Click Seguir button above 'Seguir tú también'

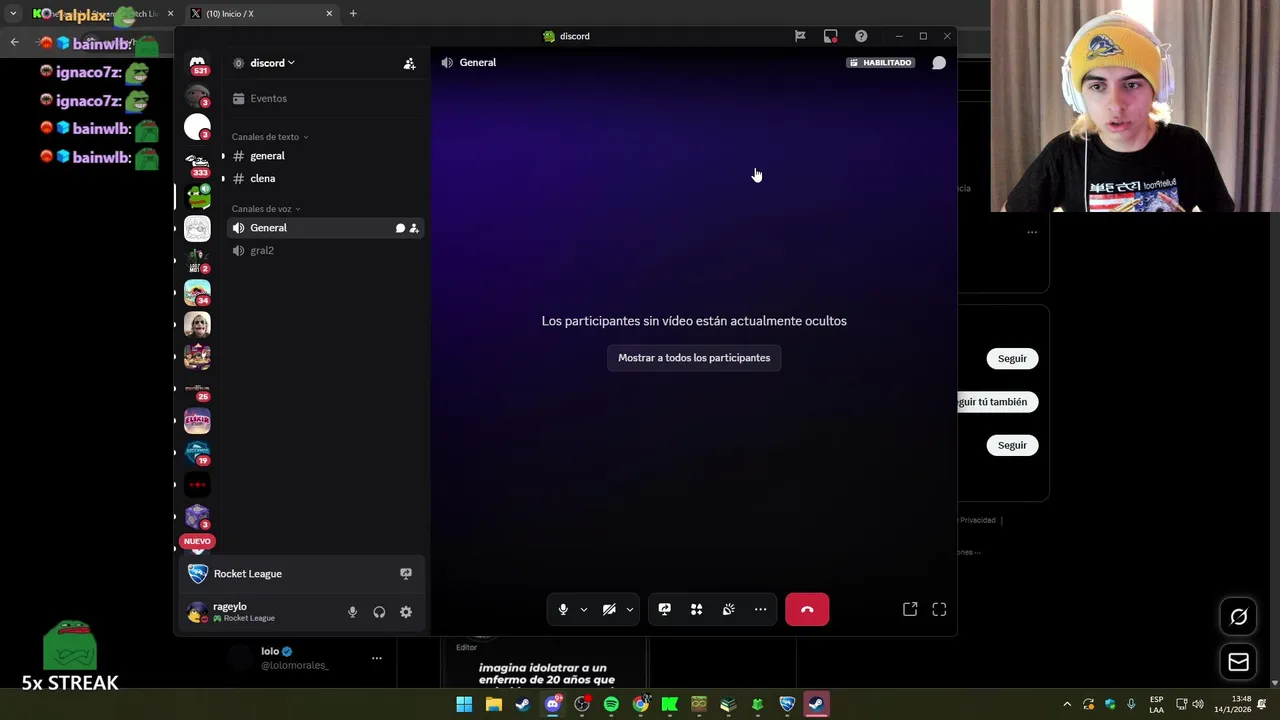1012,358
